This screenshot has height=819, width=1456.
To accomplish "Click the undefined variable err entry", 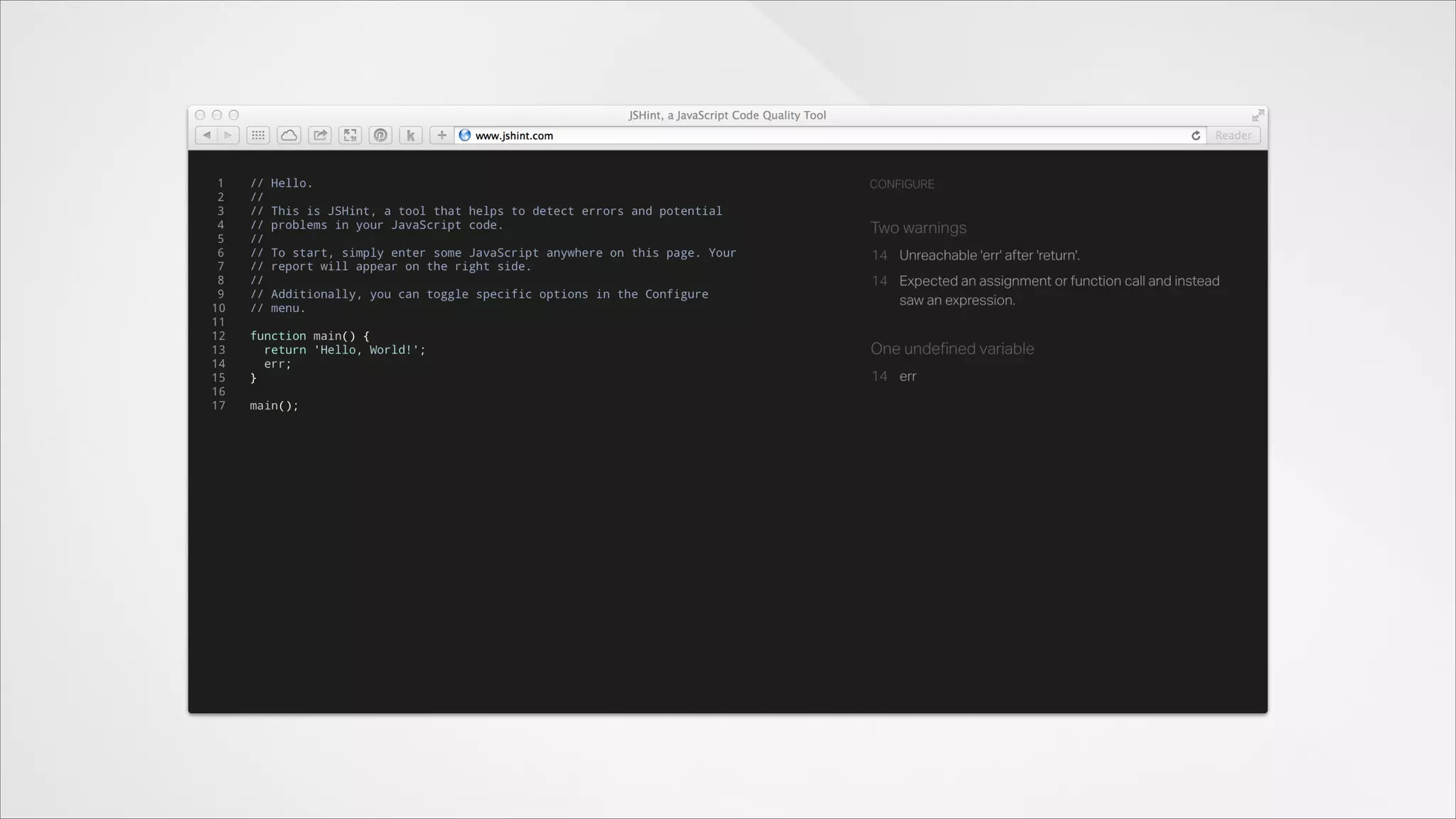I will [x=907, y=376].
